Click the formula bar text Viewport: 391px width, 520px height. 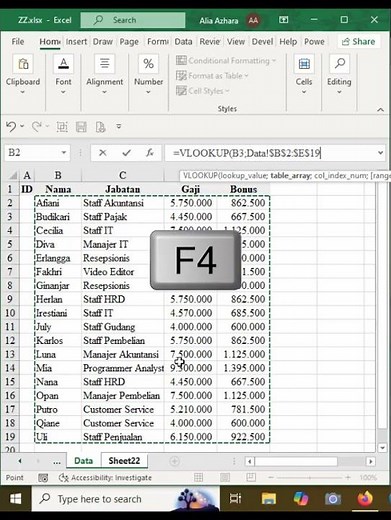[x=246, y=153]
